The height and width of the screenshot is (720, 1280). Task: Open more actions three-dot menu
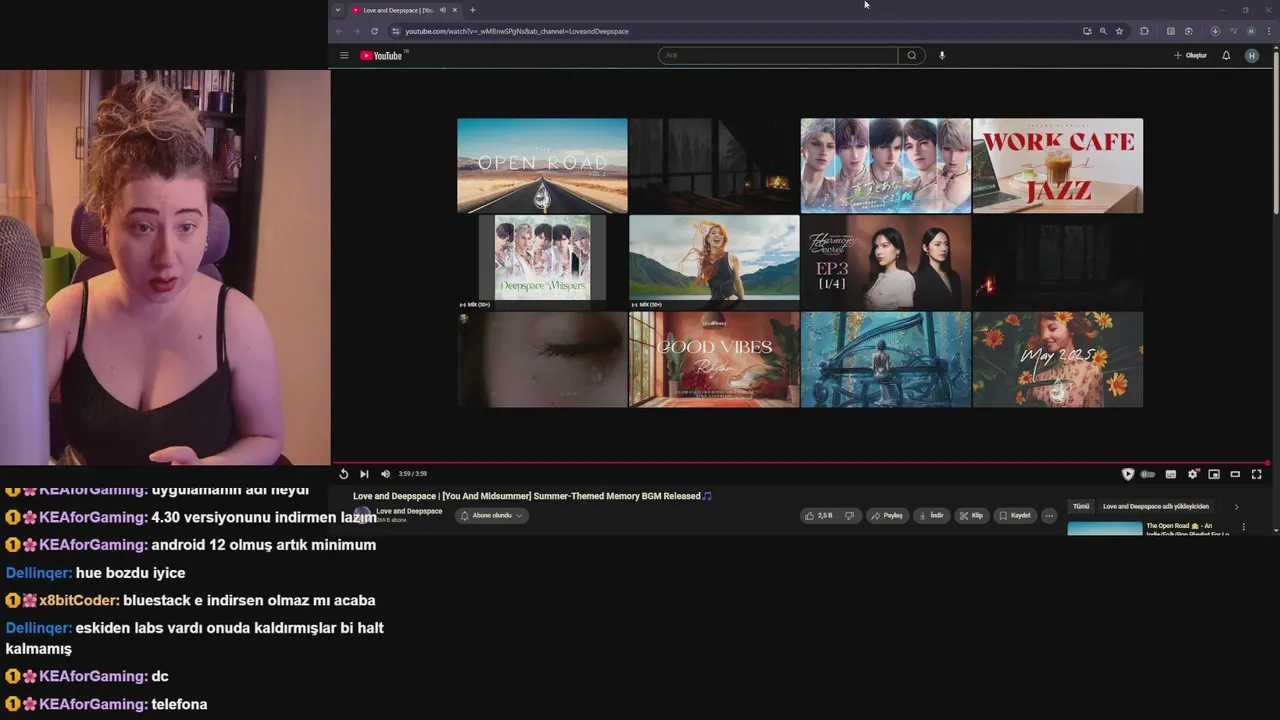[1049, 516]
